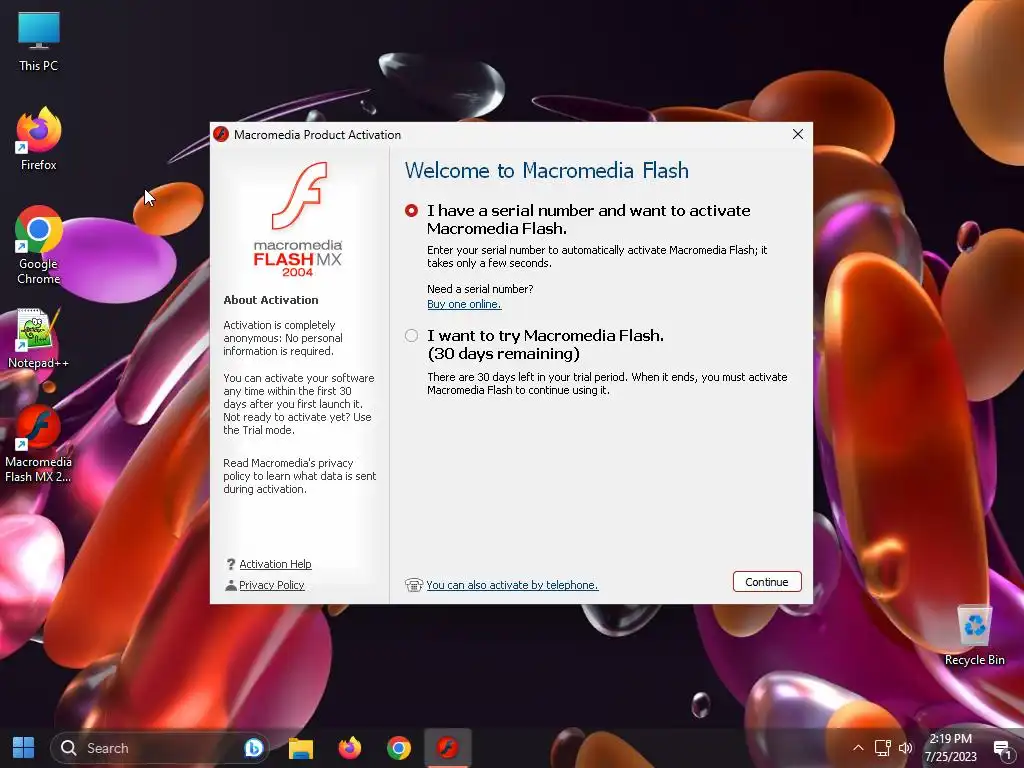This screenshot has height=768, width=1024.
Task: Click the volume speaker icon in tray
Action: tap(906, 748)
